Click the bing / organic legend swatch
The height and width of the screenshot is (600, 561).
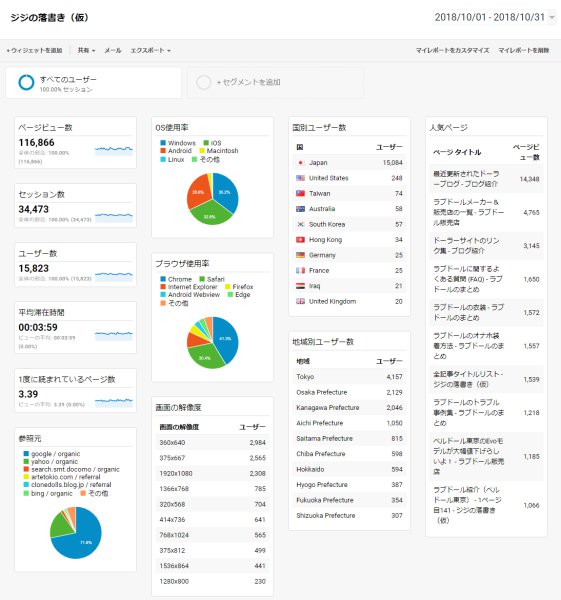26,493
